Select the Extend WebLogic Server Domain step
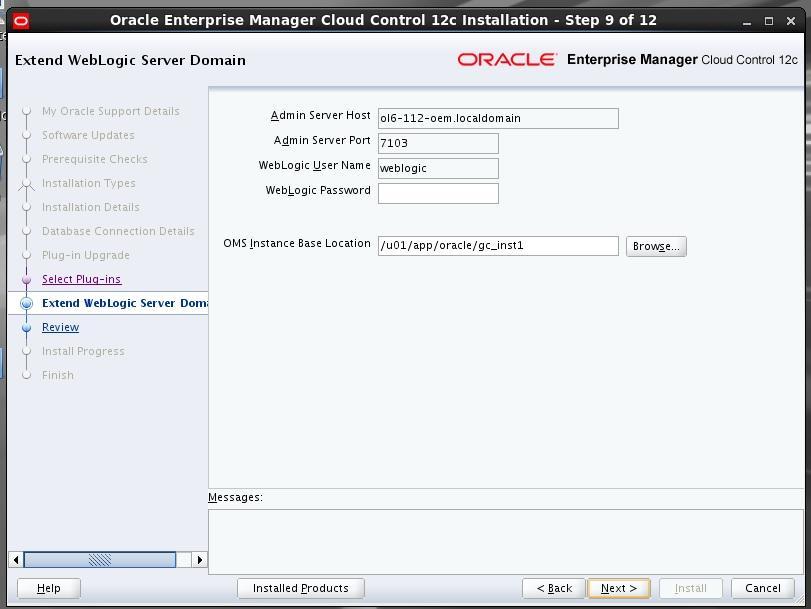Image resolution: width=811 pixels, height=609 pixels. [x=125, y=303]
